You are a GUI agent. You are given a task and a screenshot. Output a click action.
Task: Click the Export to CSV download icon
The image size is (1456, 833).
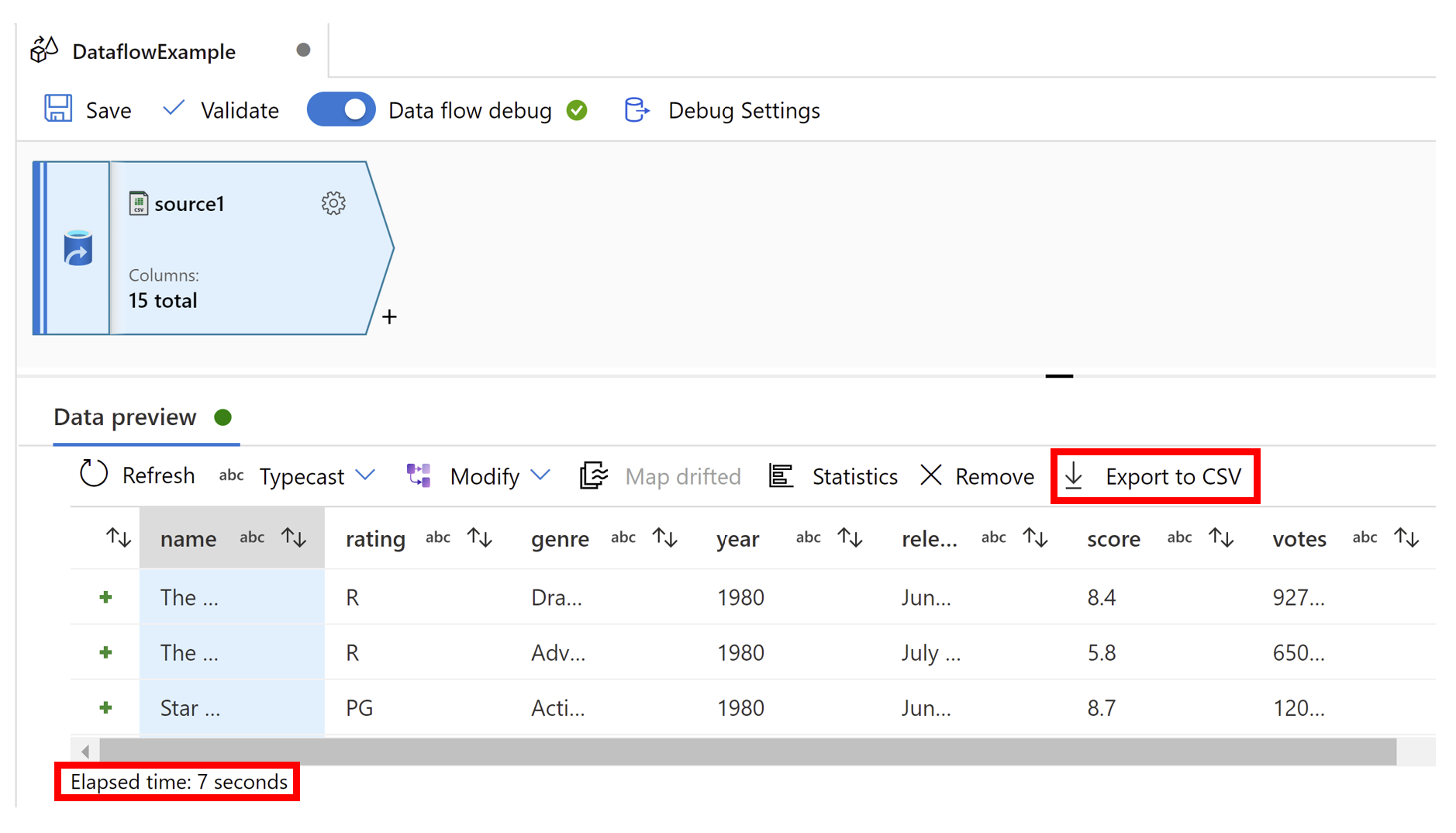pos(1074,475)
